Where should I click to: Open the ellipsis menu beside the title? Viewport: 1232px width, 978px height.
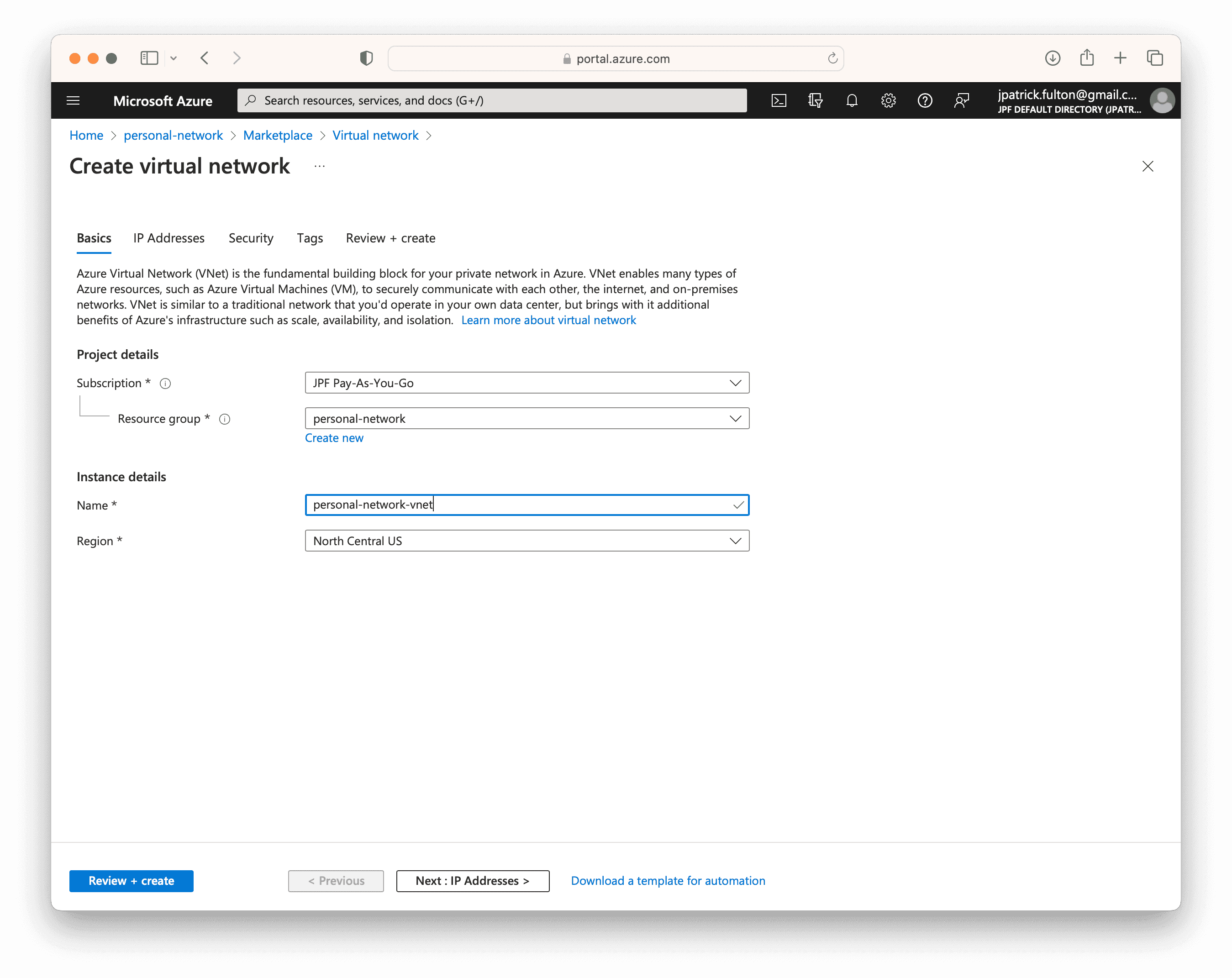[320, 166]
